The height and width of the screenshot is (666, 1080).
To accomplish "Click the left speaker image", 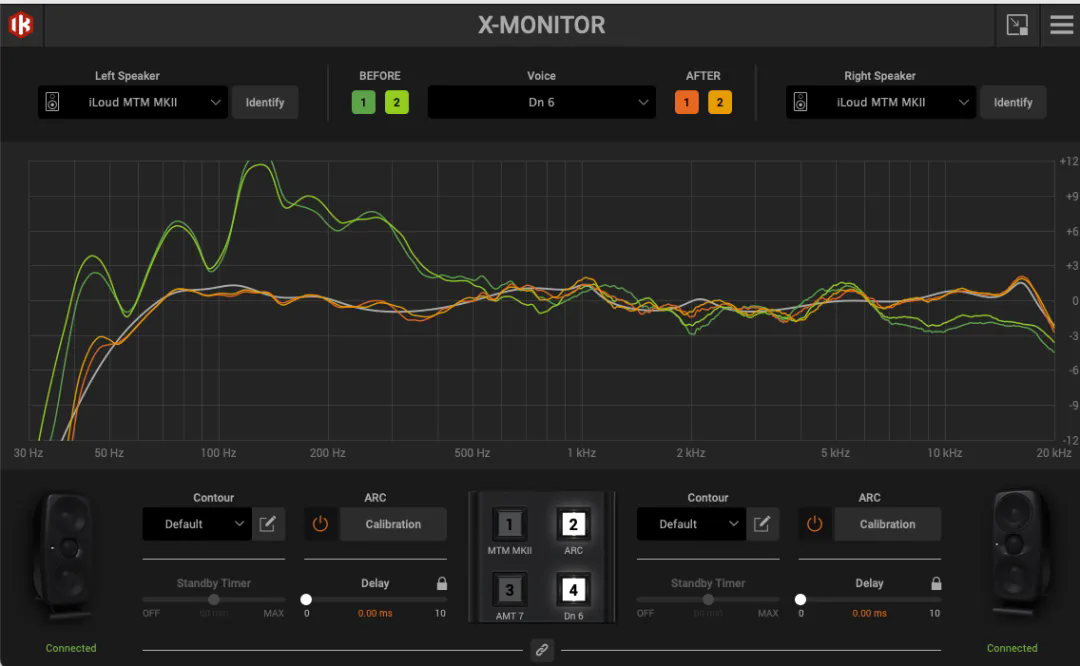I will [66, 557].
